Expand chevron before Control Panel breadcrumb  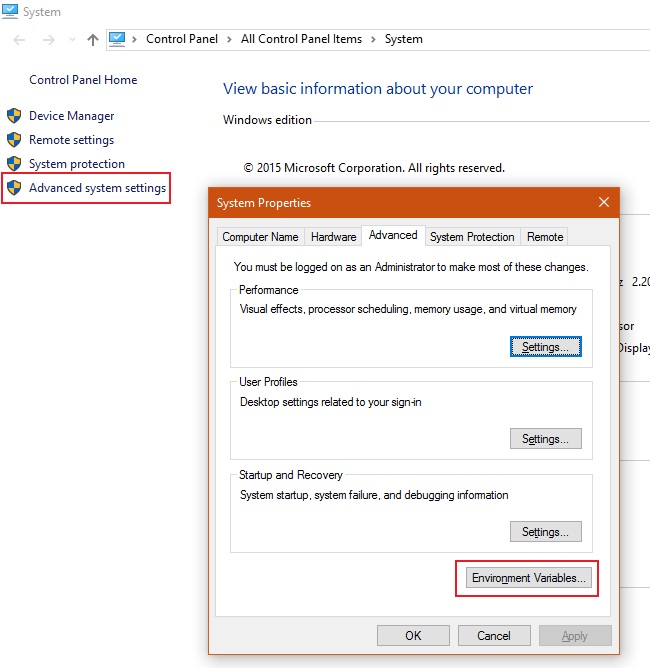click(135, 40)
